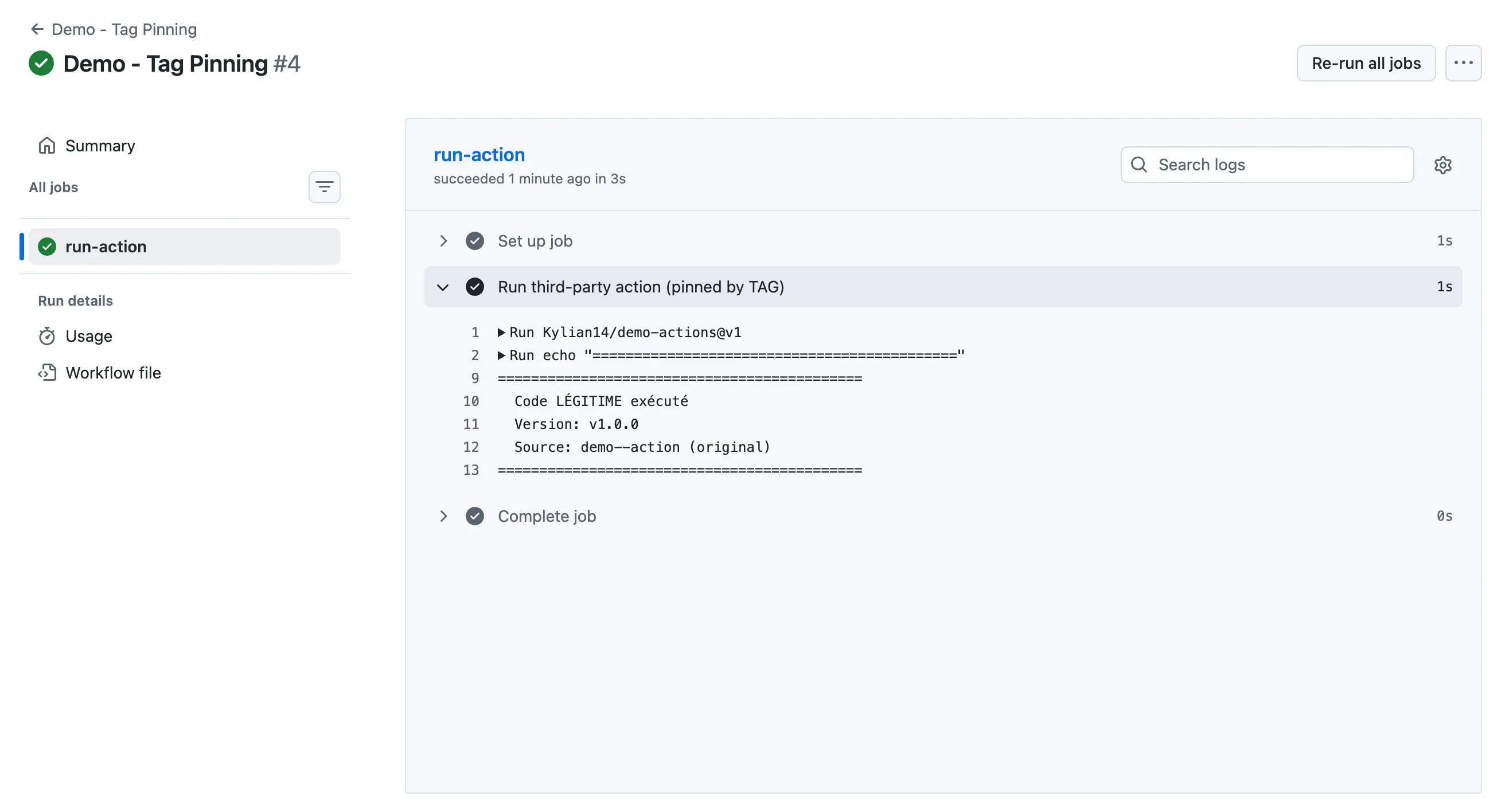Click the magnifier icon in Search logs
The width and height of the screenshot is (1505, 812).
(1139, 165)
